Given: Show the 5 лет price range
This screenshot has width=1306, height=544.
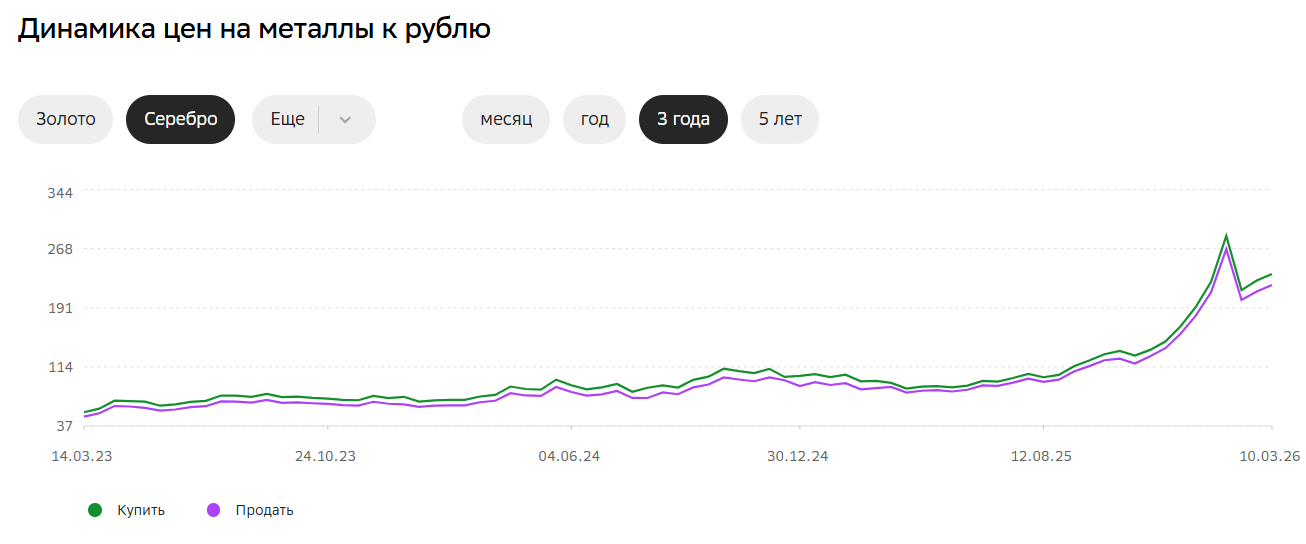Looking at the screenshot, I should click(780, 119).
